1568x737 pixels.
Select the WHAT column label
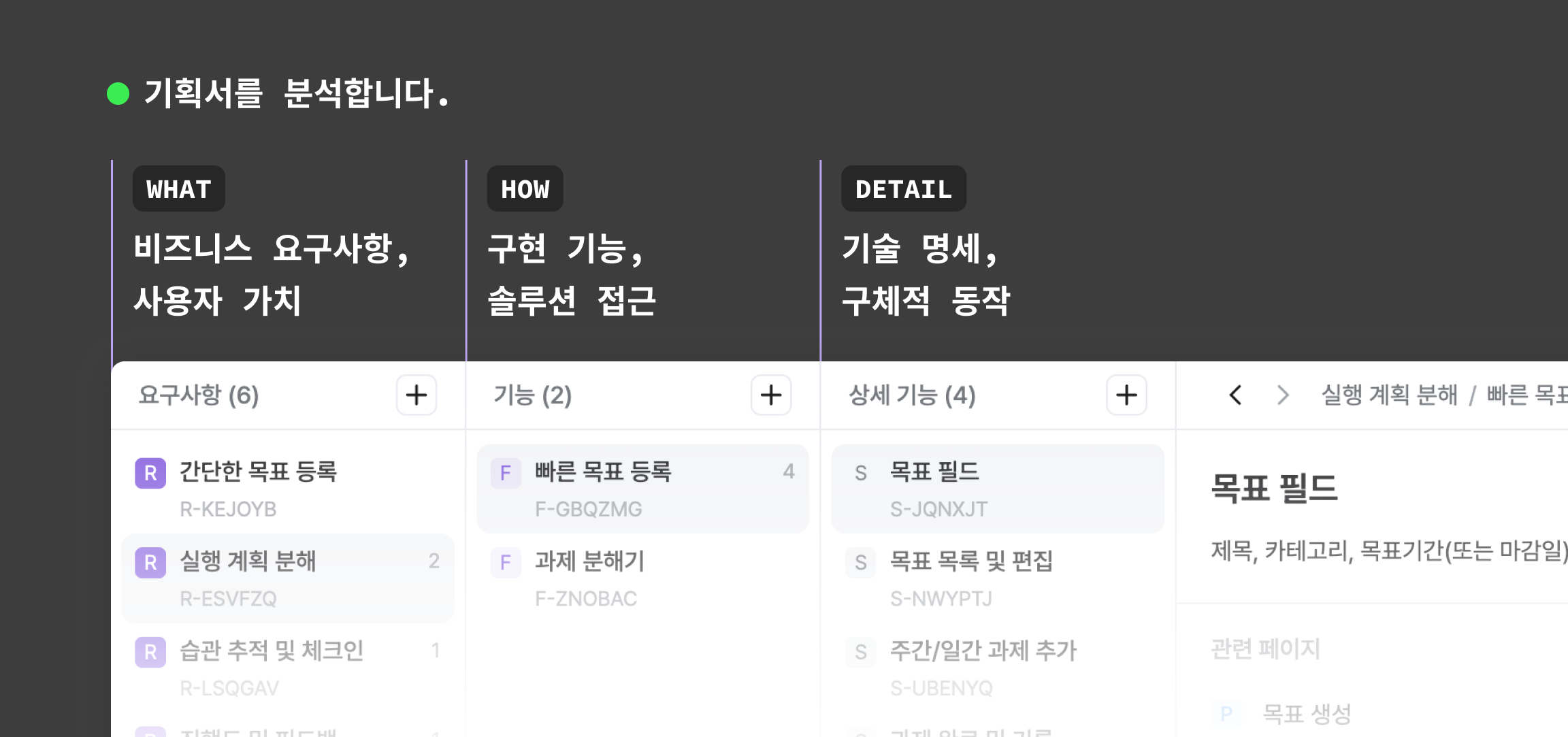(178, 189)
